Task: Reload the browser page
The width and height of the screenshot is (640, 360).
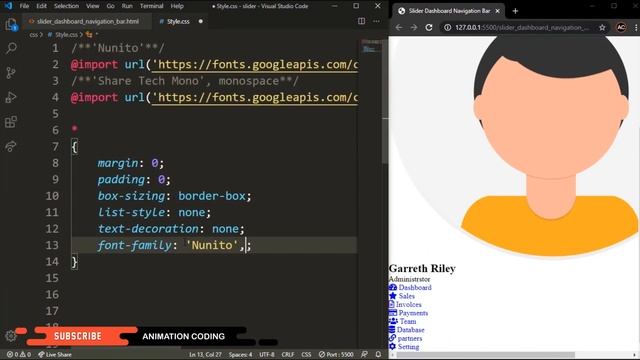Action: [x=429, y=27]
